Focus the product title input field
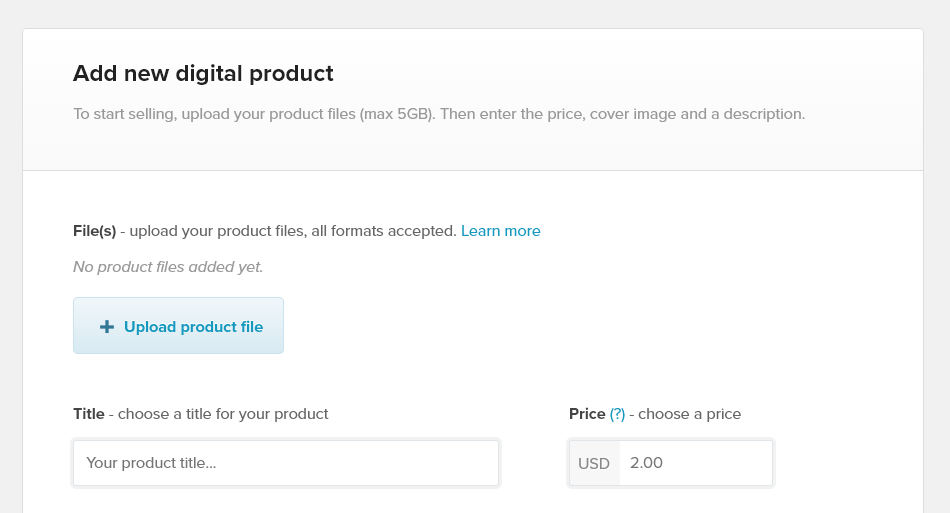The height and width of the screenshot is (513, 950). pos(286,463)
